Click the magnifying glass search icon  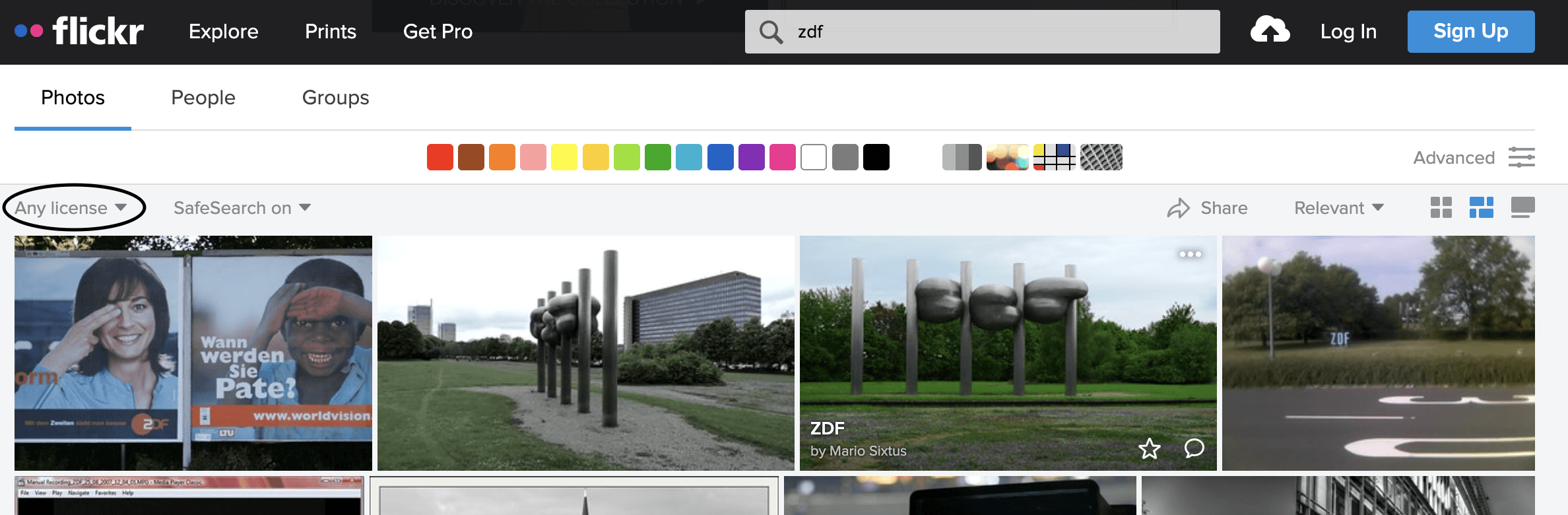(x=770, y=32)
